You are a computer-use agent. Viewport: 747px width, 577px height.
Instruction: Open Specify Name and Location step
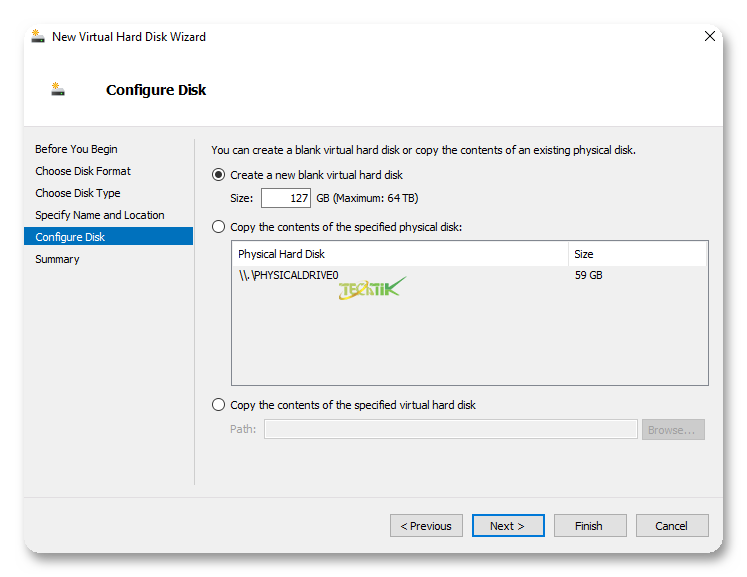(x=100, y=215)
